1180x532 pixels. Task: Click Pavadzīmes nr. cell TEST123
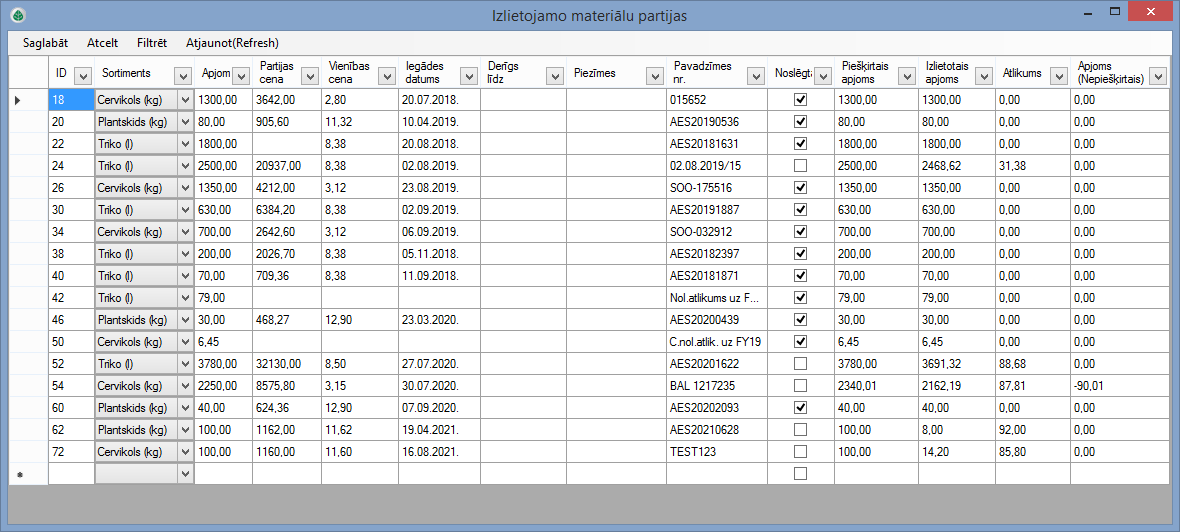(x=717, y=451)
